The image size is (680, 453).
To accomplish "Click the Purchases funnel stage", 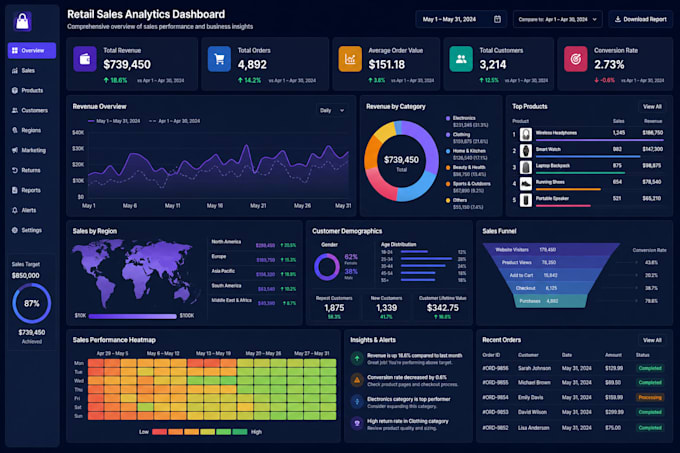I will point(552,301).
